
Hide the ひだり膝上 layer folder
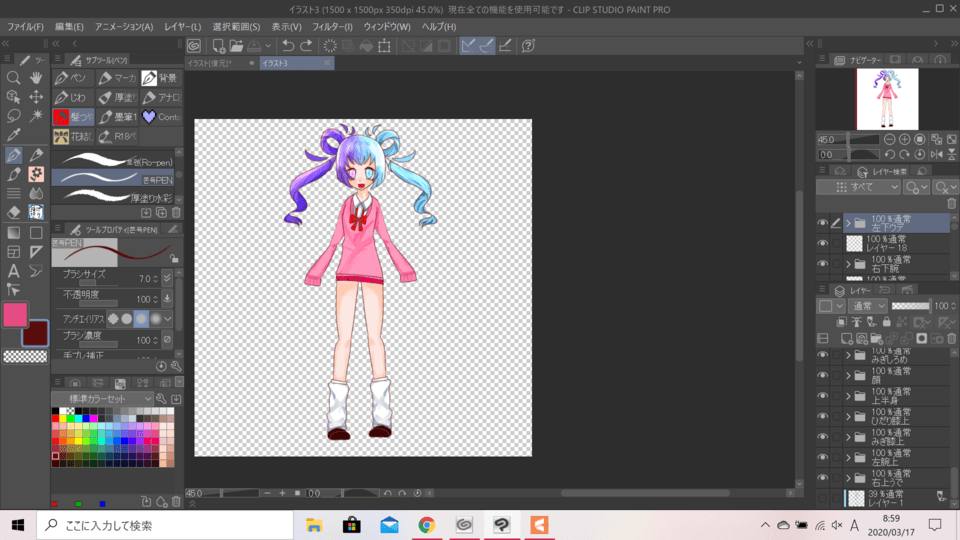822,416
